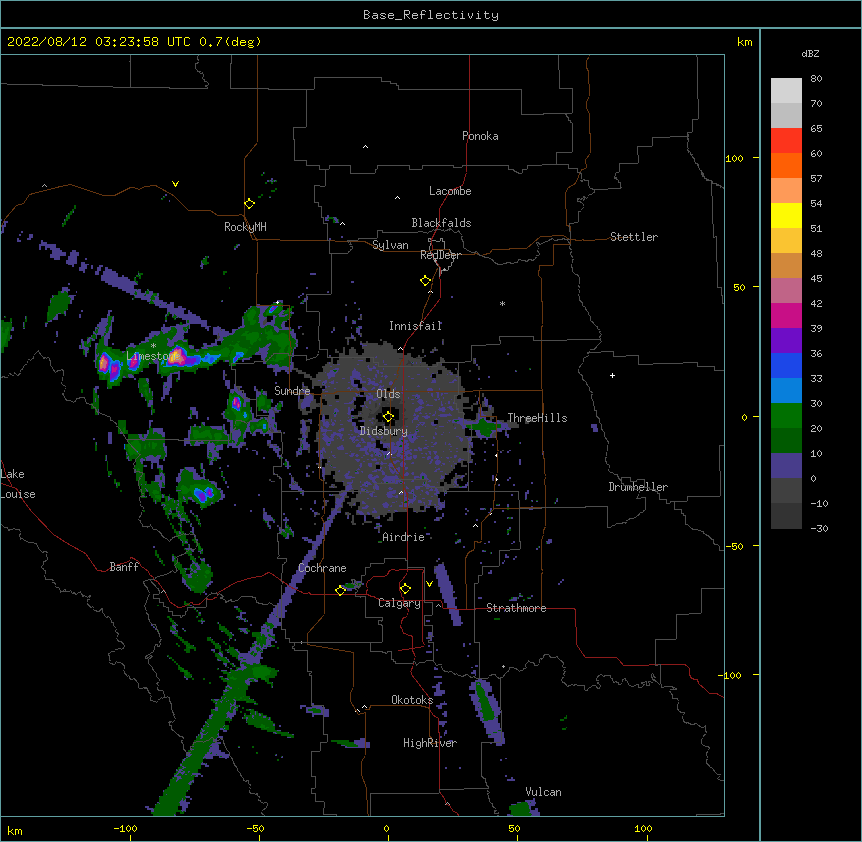Click the Blackfalds city label
862x842 pixels.
[441, 223]
